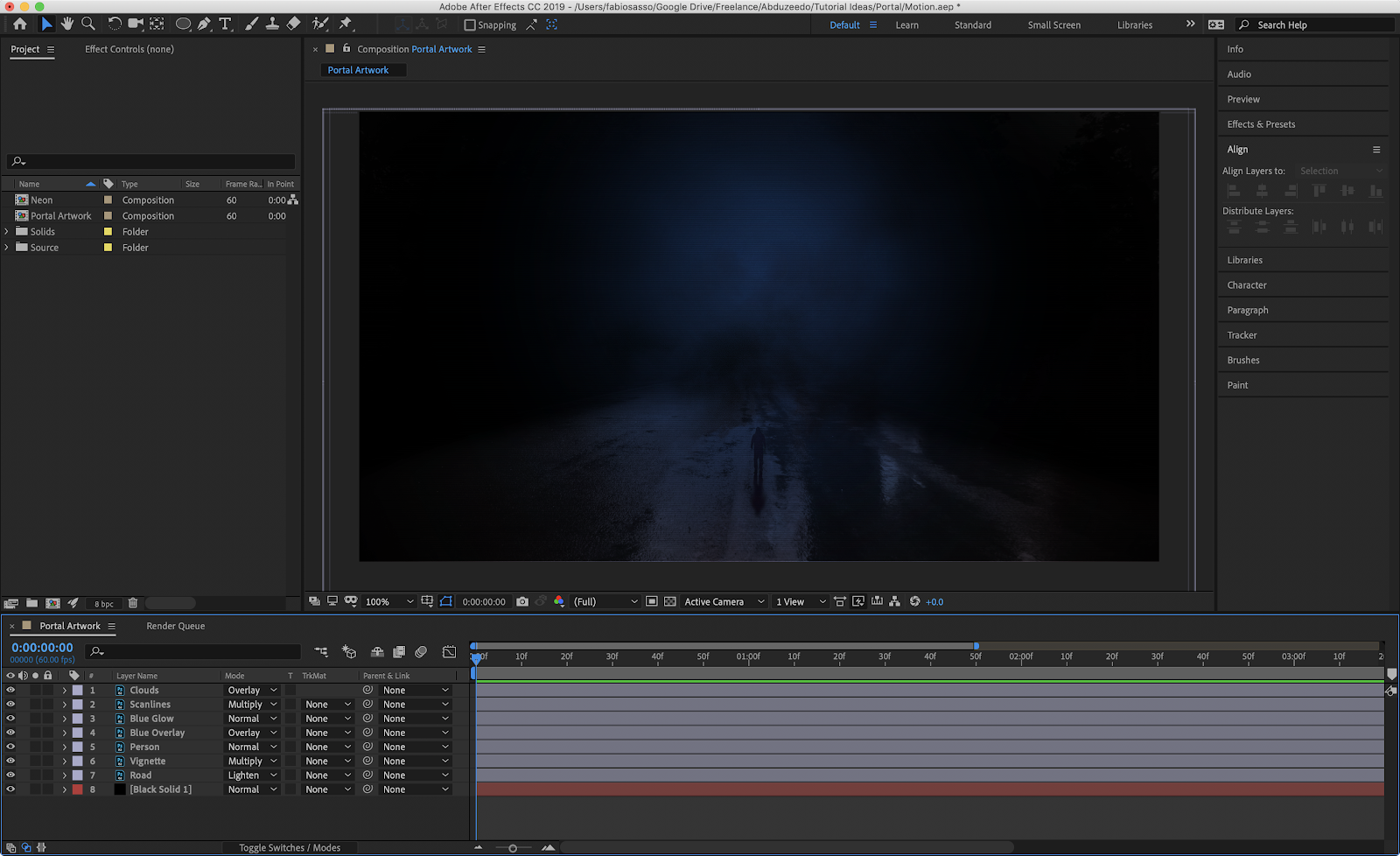Open the 100% magnification dropdown
The width and height of the screenshot is (1400, 856).
point(389,602)
